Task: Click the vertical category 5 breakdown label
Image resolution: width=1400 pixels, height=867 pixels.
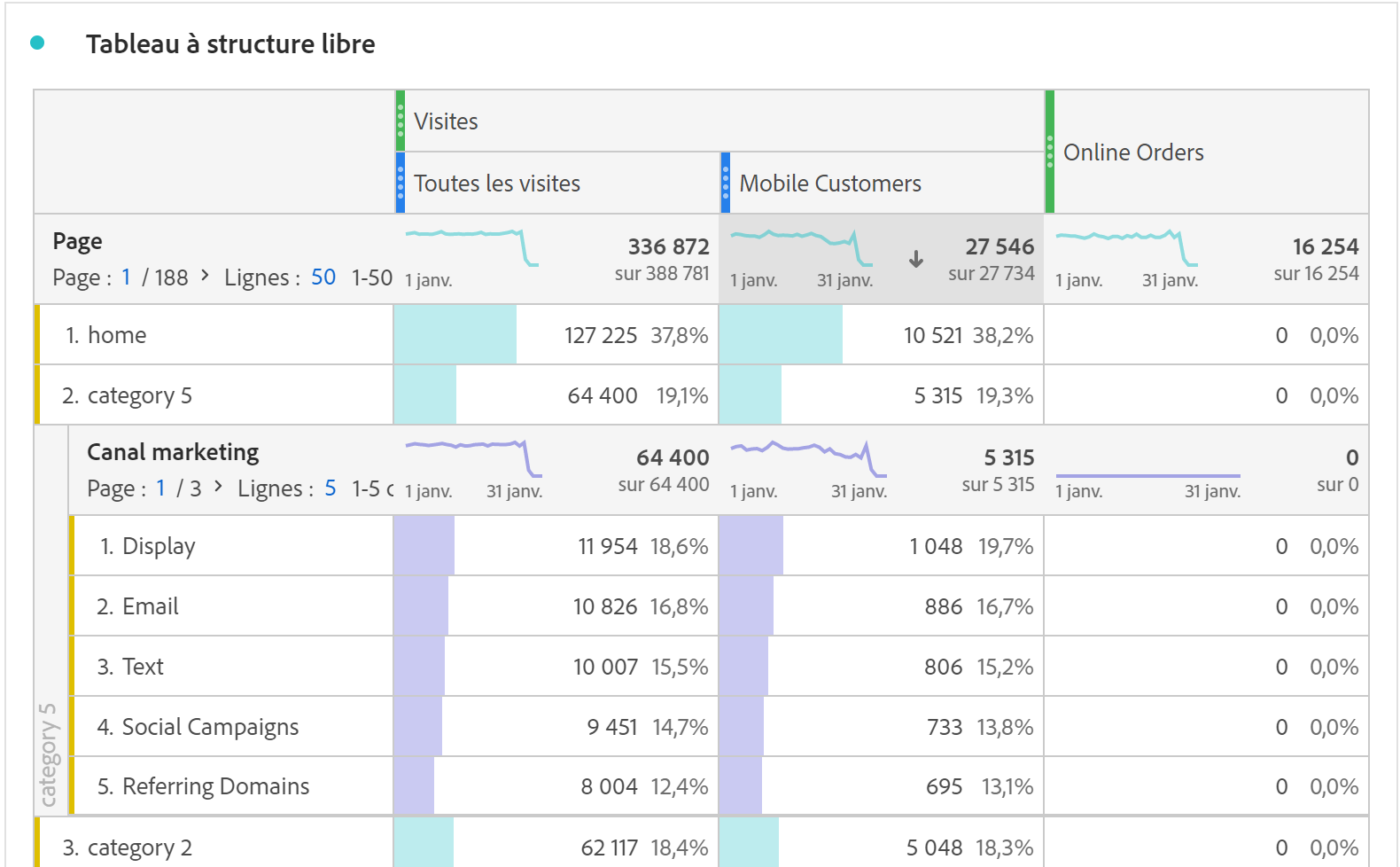Action: (x=48, y=755)
